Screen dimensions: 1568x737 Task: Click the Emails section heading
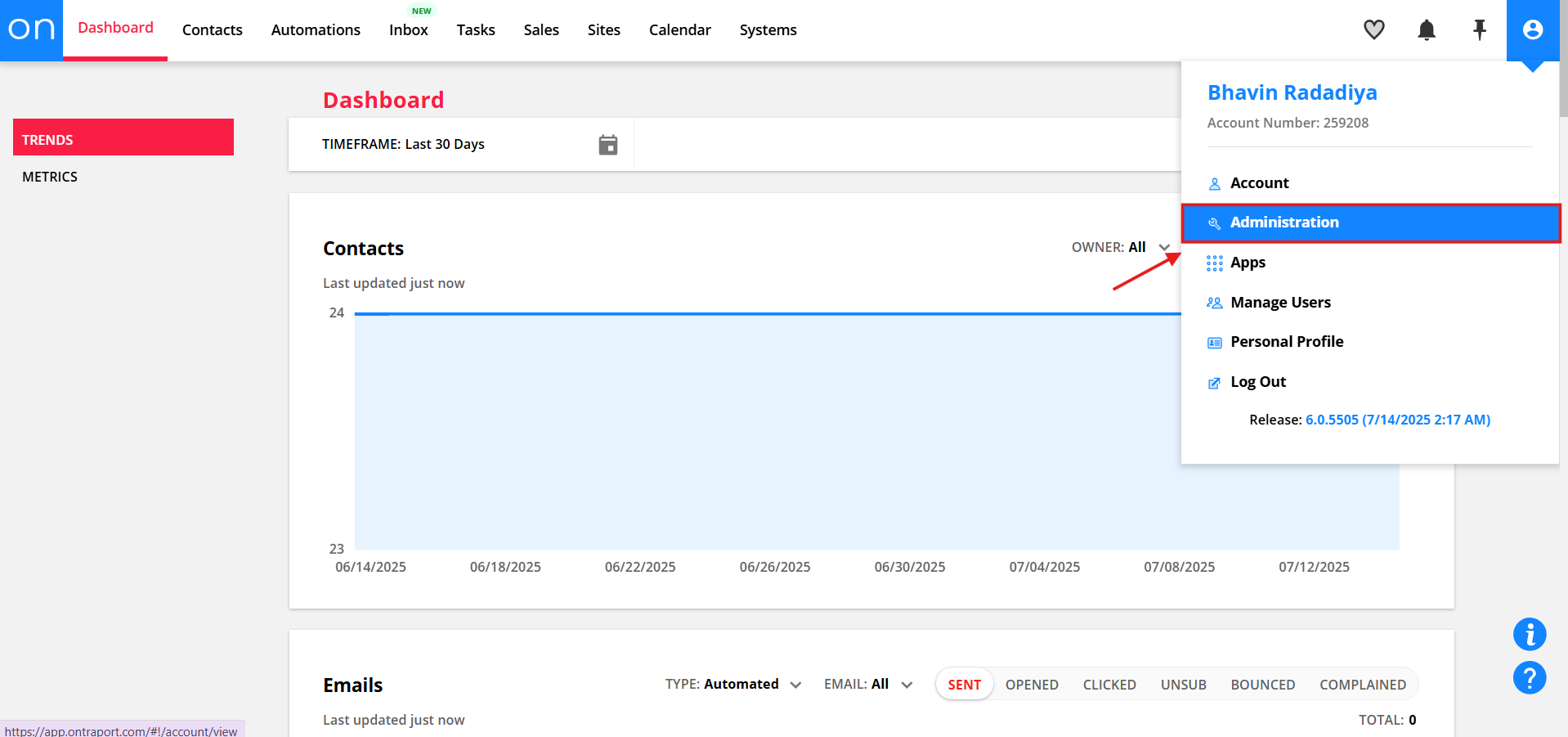point(353,685)
